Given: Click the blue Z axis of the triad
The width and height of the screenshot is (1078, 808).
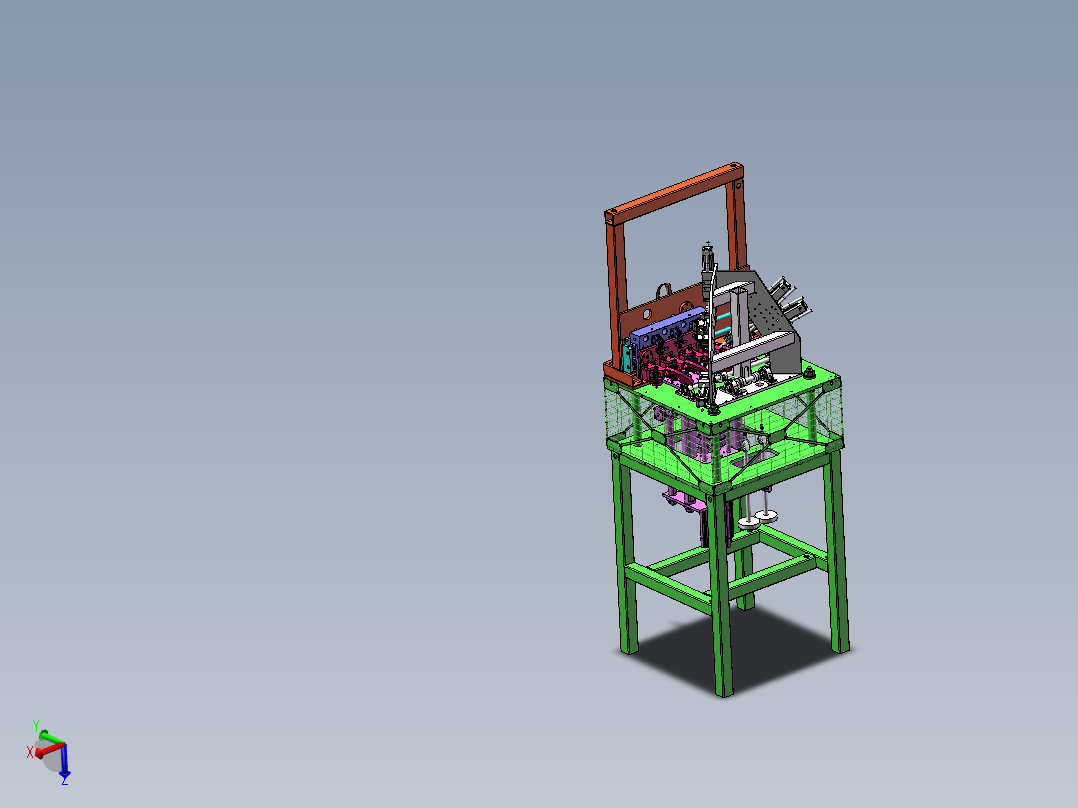Looking at the screenshot, I should (x=64, y=761).
